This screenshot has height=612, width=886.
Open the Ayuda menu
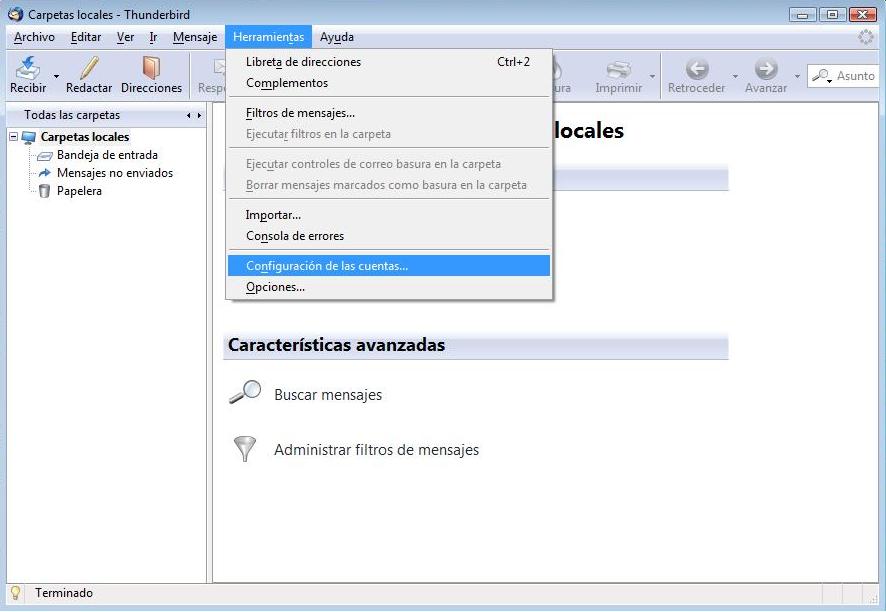point(337,37)
